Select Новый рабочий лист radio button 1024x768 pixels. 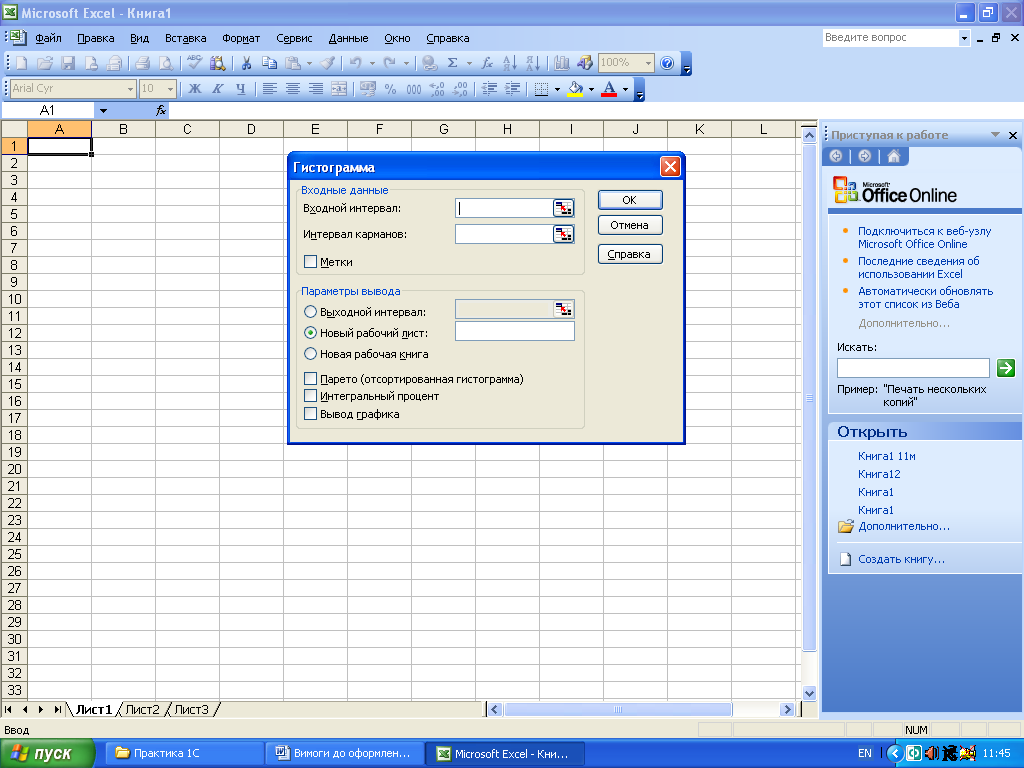pos(310,333)
